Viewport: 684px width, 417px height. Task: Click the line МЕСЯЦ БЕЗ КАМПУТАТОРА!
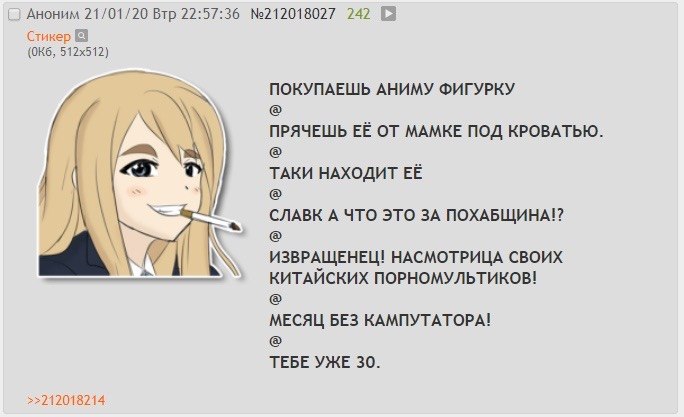coord(380,320)
